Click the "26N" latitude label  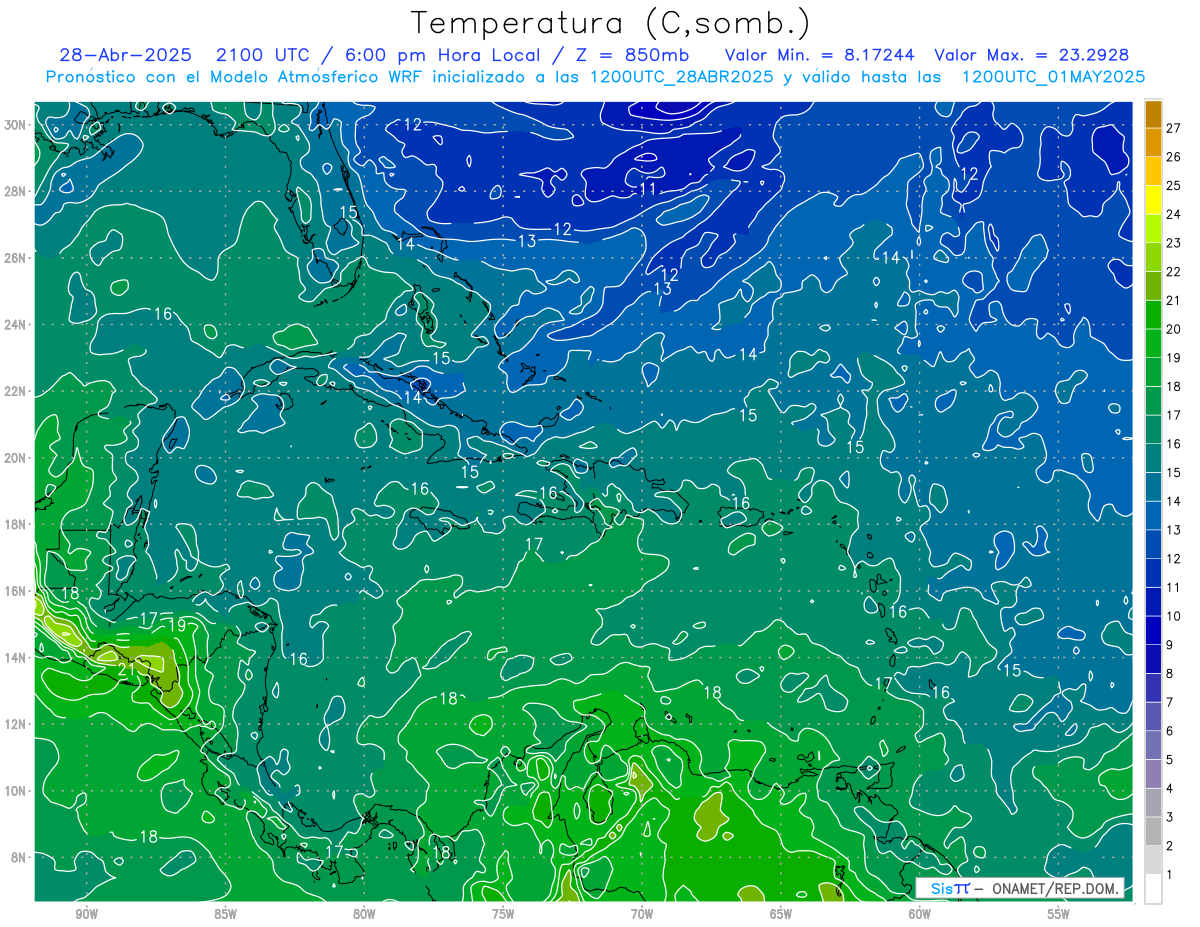coord(17,258)
